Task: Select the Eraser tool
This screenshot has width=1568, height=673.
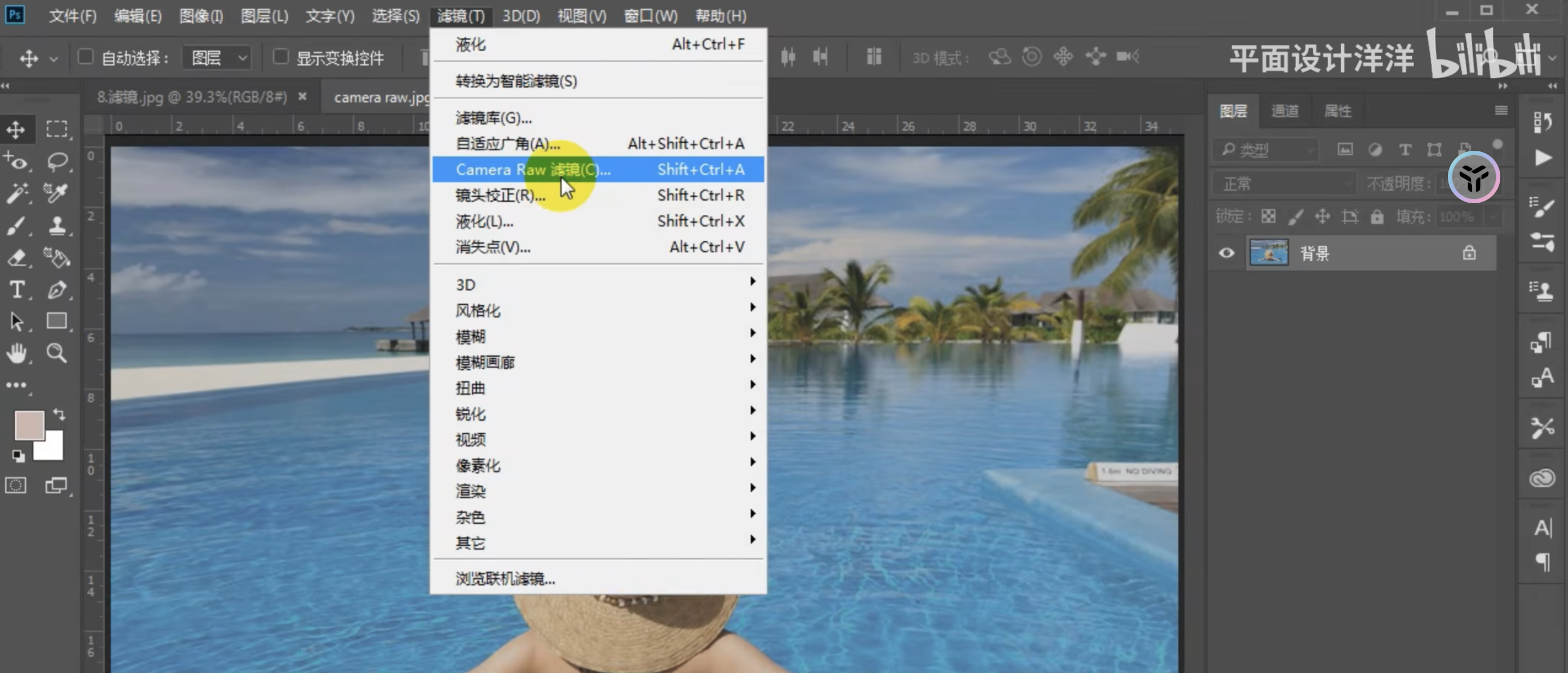Action: [x=16, y=258]
